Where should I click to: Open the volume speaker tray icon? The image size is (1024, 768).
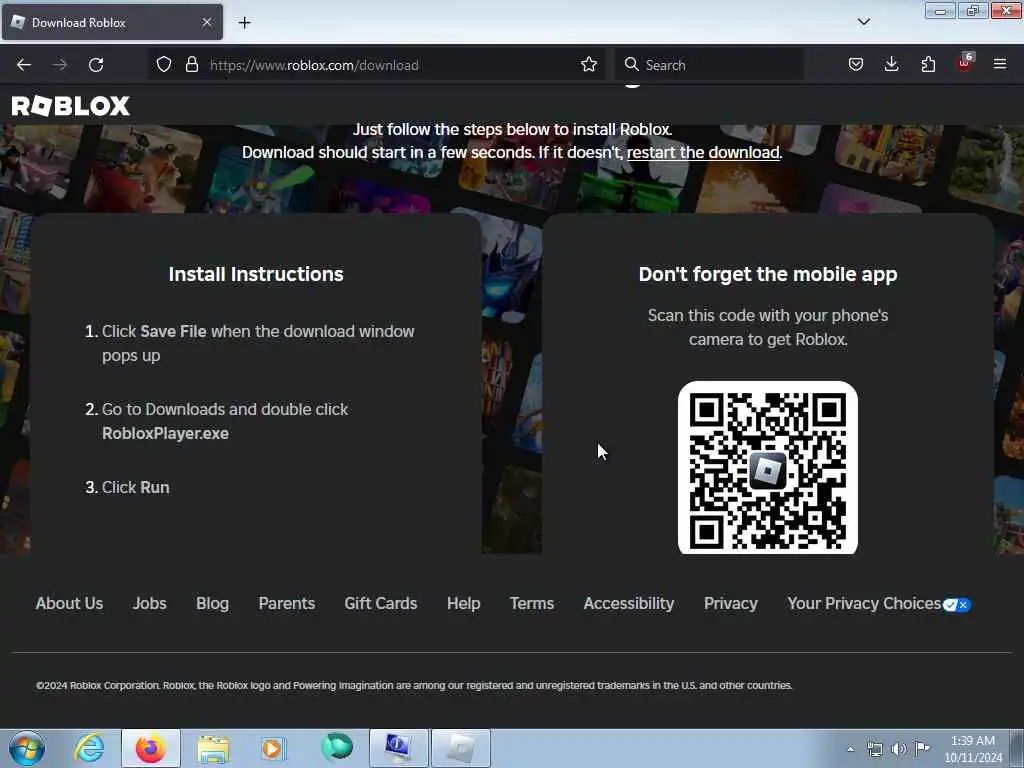899,749
